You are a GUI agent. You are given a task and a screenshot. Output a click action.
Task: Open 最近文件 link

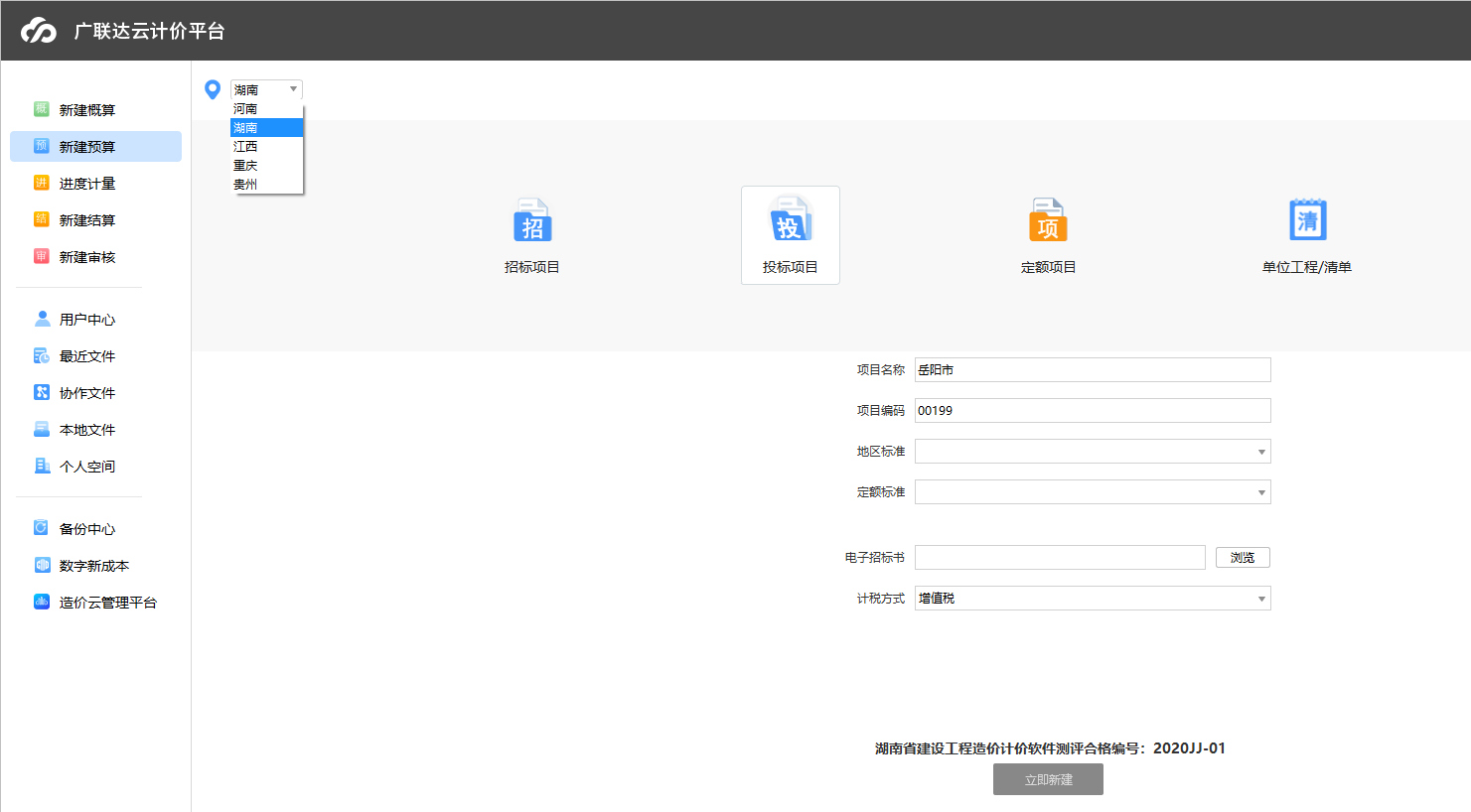point(87,356)
